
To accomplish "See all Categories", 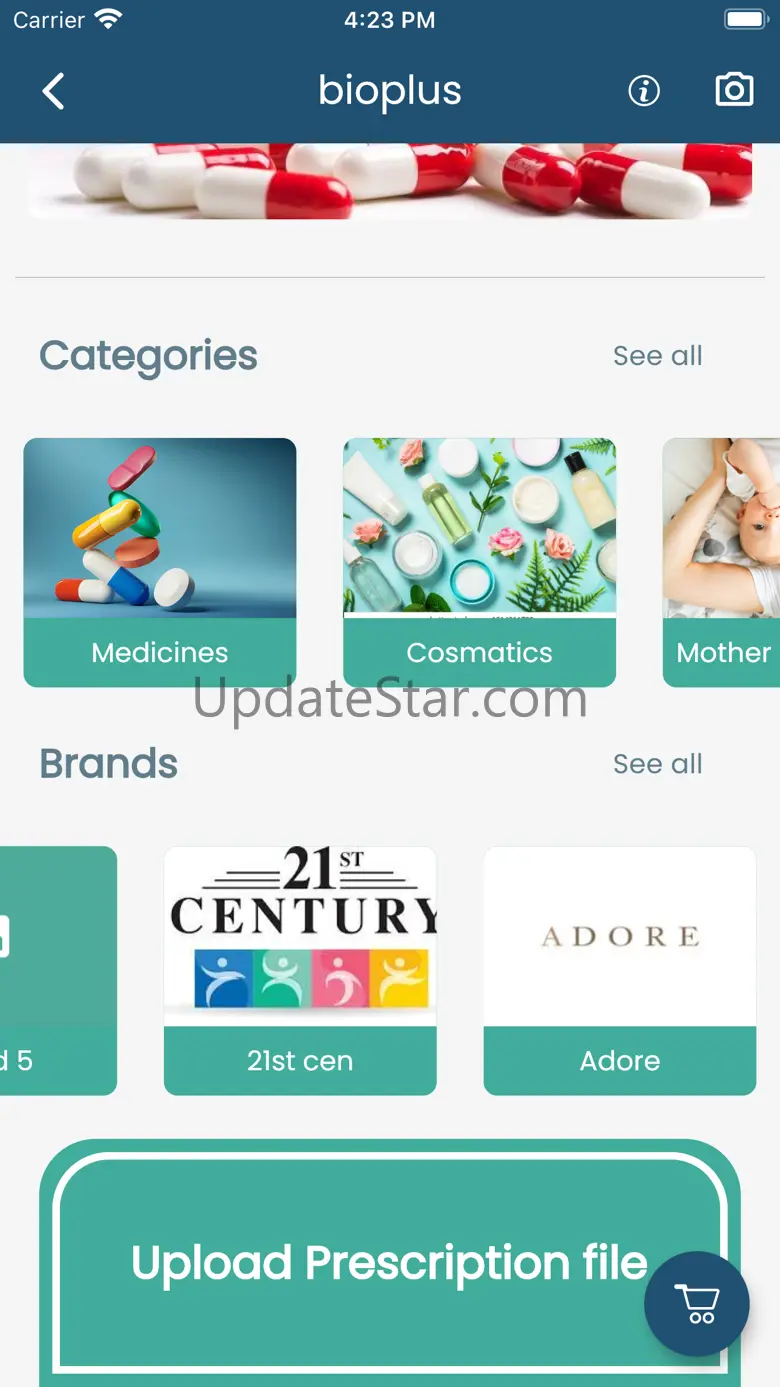I will [657, 356].
